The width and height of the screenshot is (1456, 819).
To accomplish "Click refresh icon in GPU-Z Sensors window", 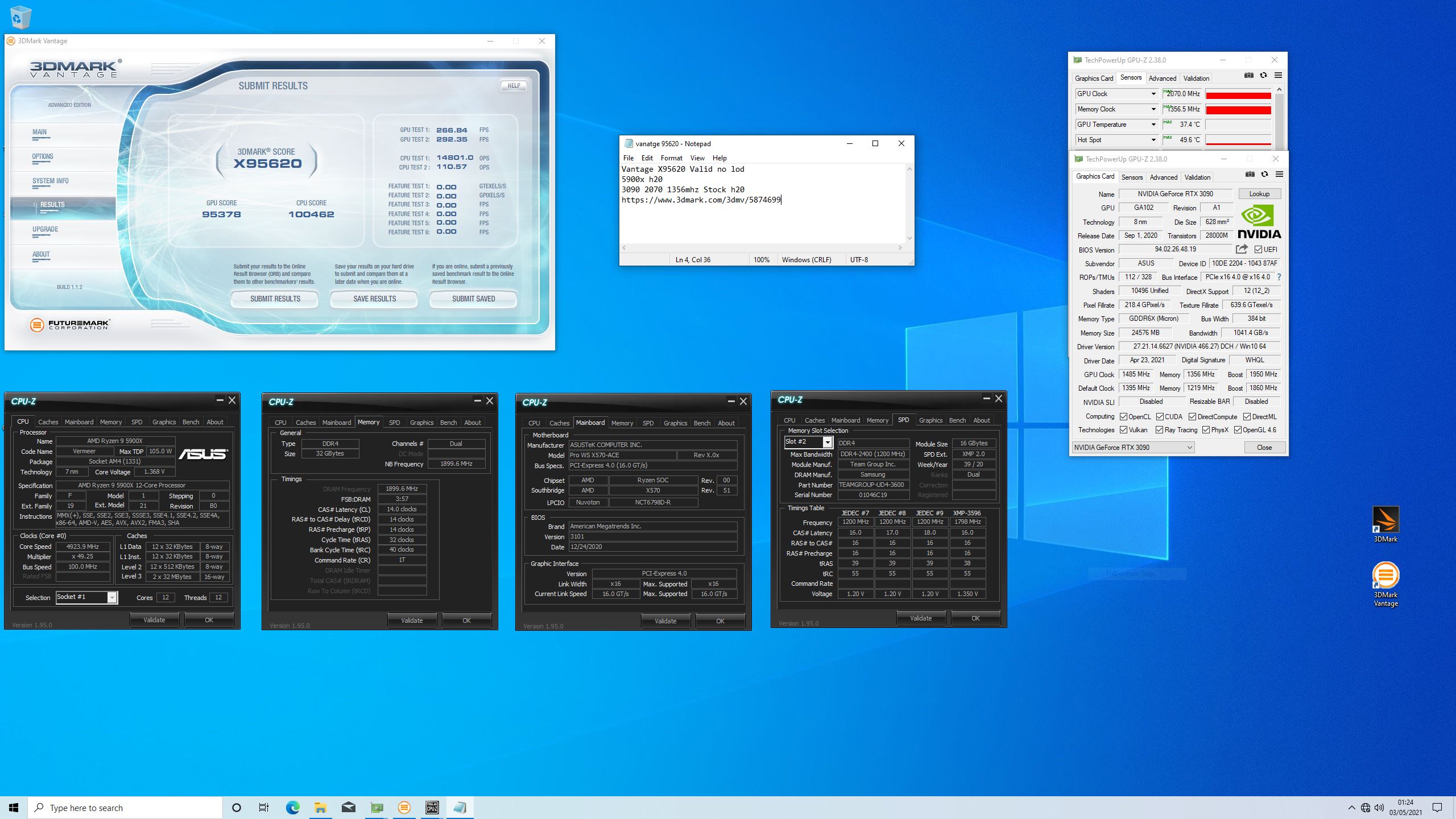I will pyautogui.click(x=1263, y=76).
